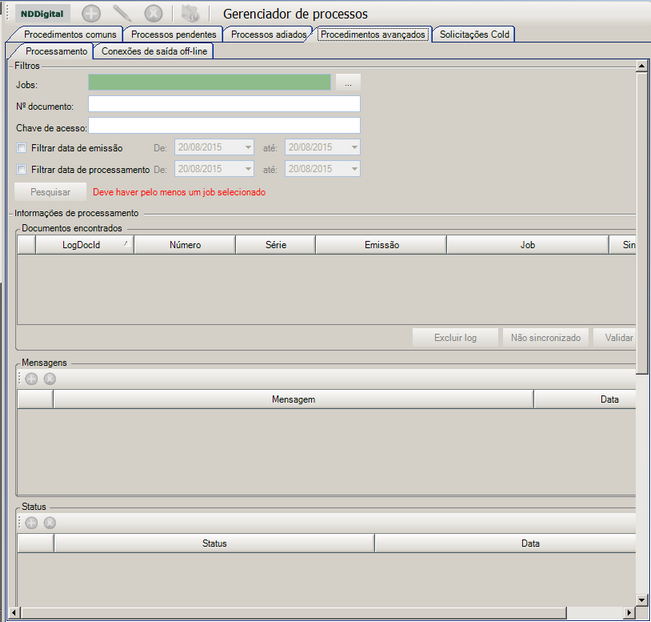The image size is (651, 622).
Task: Click the cancel (X) toolbar icon
Action: [x=153, y=14]
